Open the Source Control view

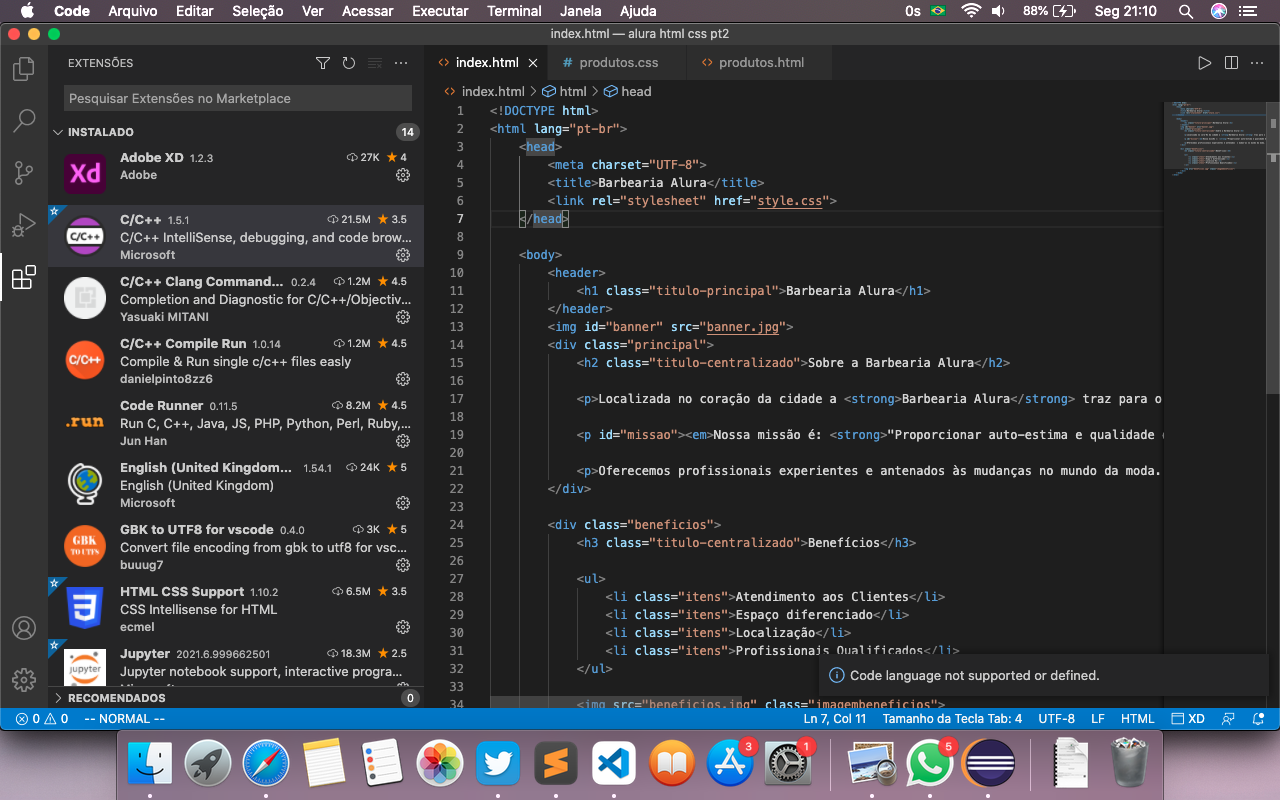pyautogui.click(x=23, y=173)
